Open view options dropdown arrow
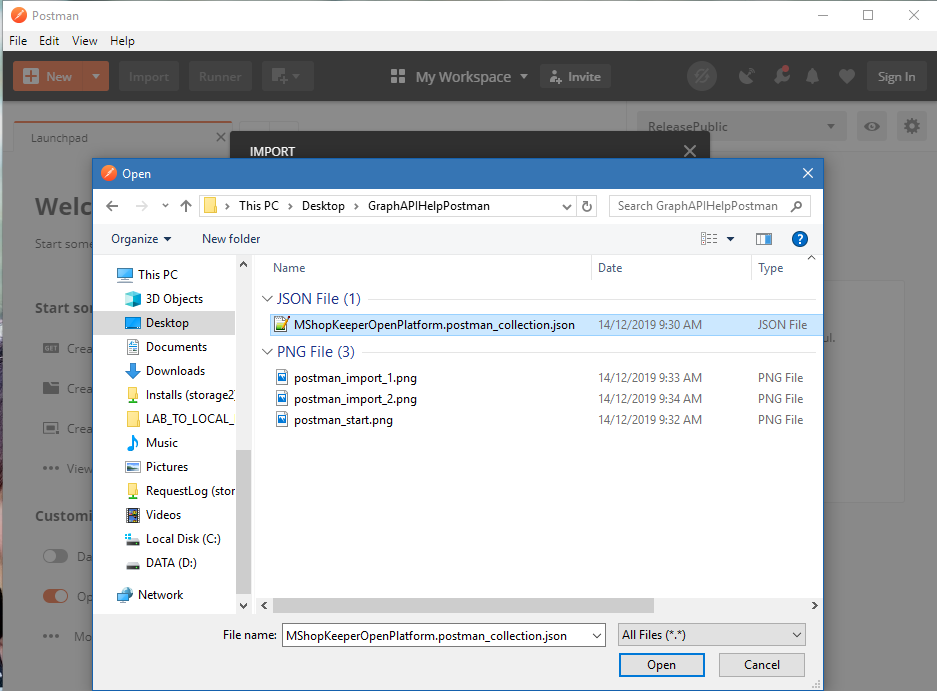 tap(730, 239)
